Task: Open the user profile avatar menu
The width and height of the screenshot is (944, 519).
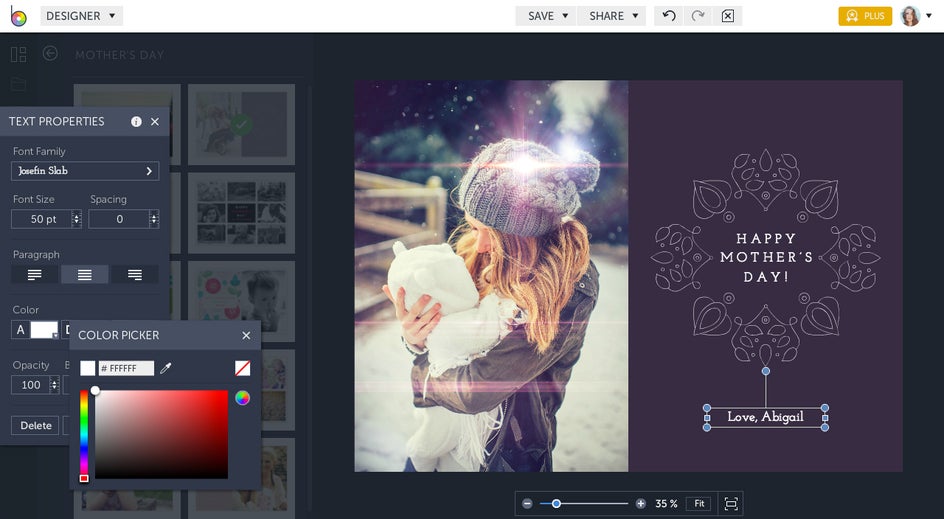Action: click(916, 16)
